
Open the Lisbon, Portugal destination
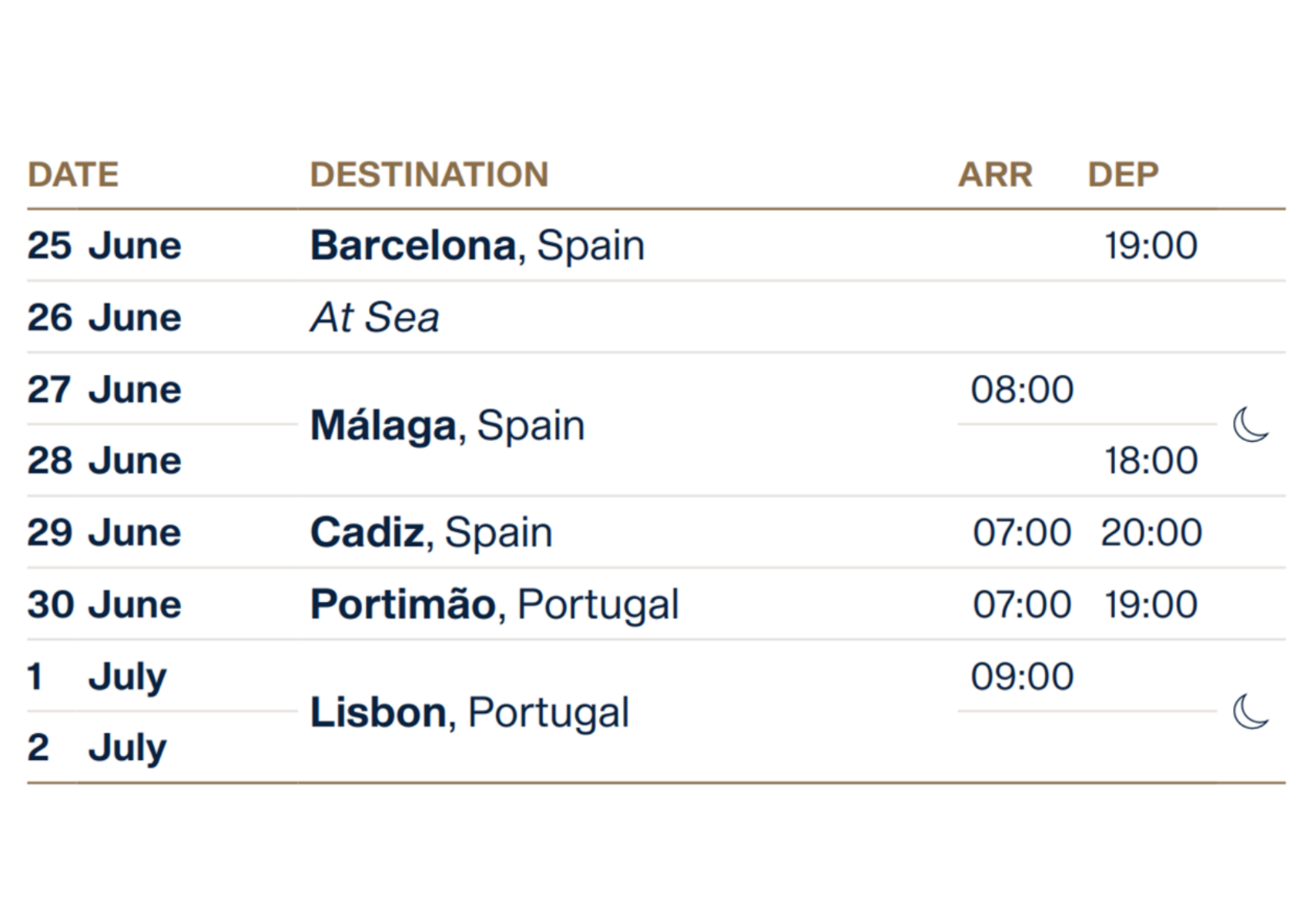pos(470,712)
